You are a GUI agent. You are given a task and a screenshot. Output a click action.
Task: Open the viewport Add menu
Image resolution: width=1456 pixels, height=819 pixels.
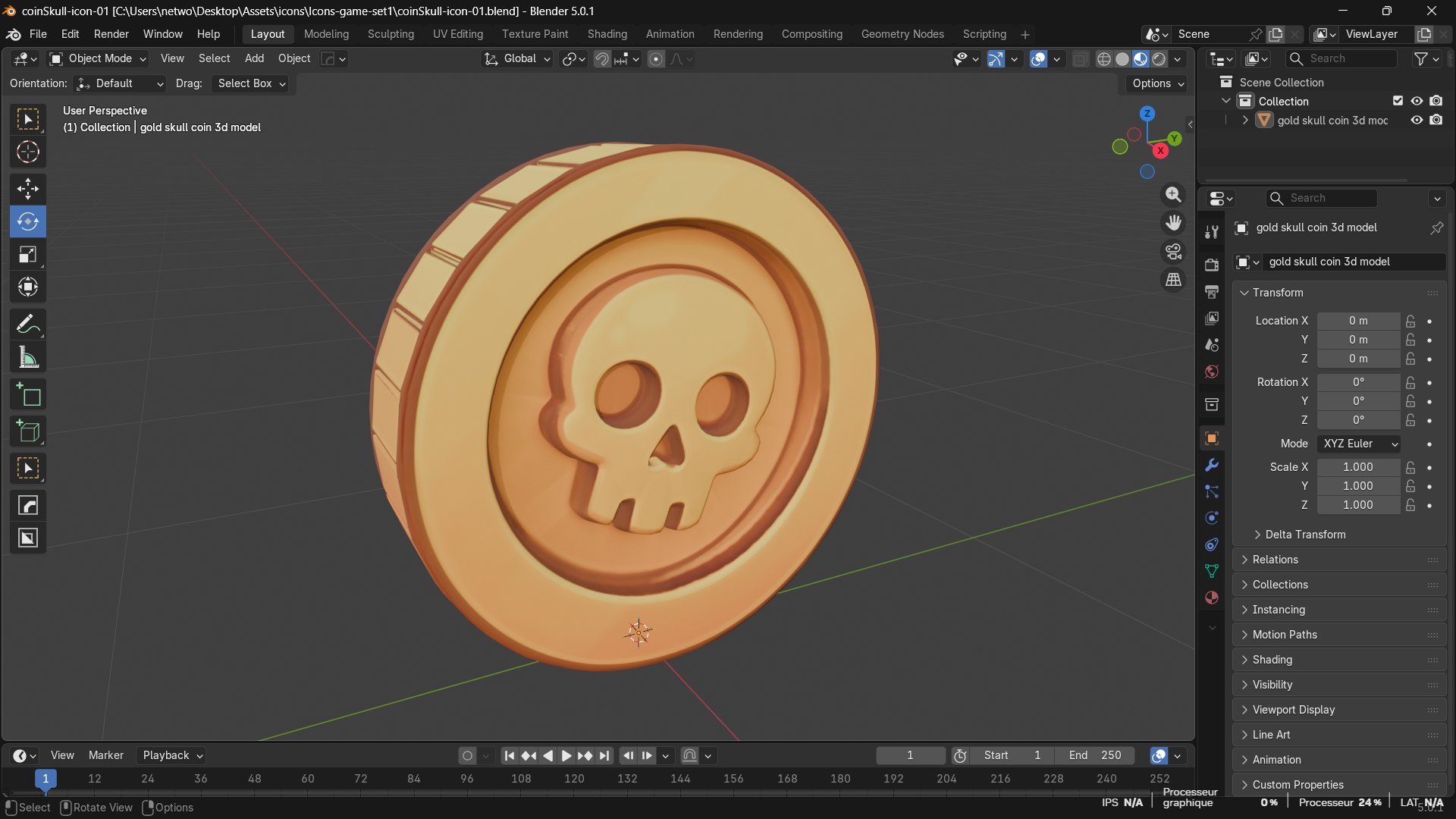coord(254,59)
